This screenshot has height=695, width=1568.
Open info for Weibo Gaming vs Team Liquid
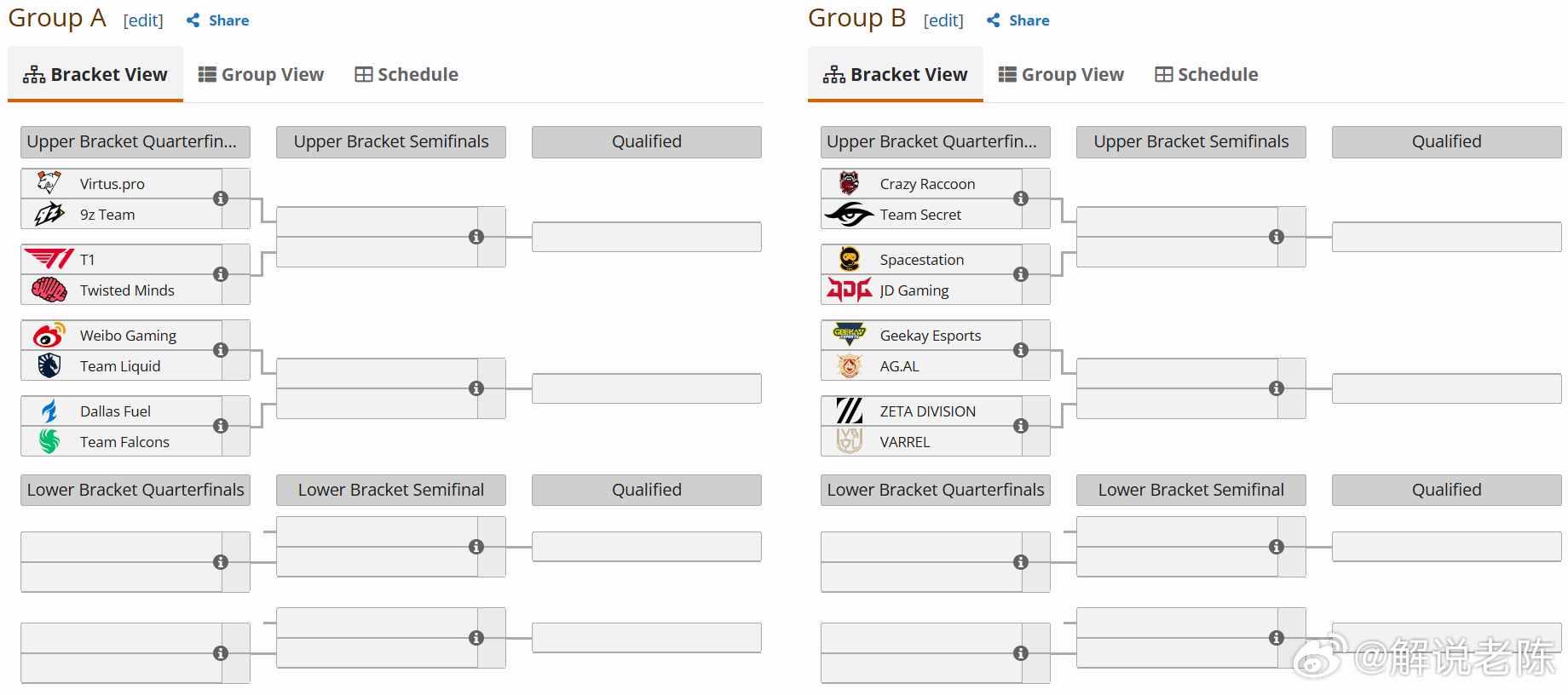tap(221, 350)
